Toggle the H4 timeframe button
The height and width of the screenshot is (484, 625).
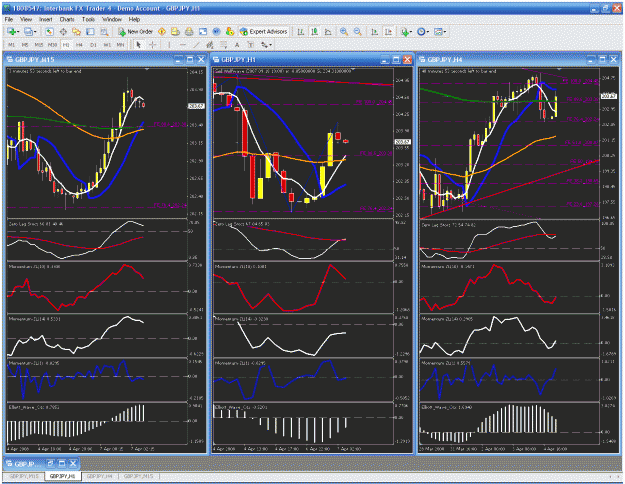pos(79,45)
